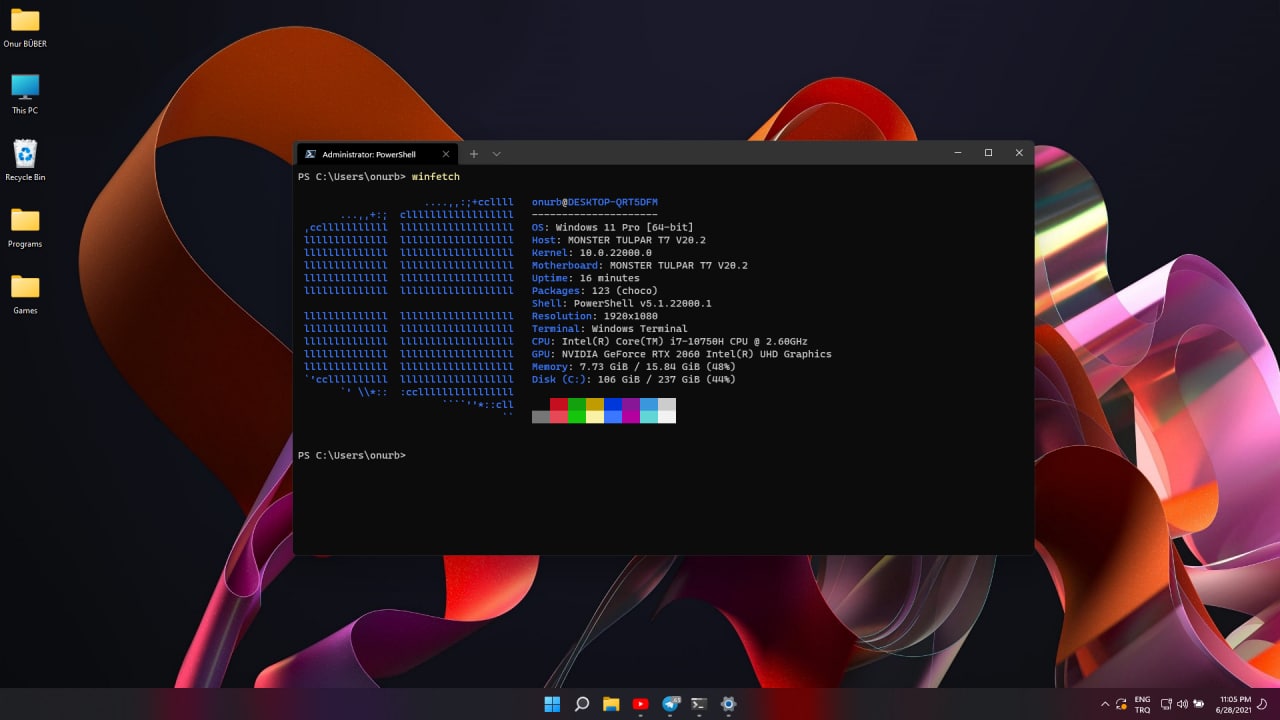The width and height of the screenshot is (1280, 720).
Task: Click the GPU: NVIDIA GeForce RTX 2060 line
Action: pyautogui.click(x=682, y=354)
